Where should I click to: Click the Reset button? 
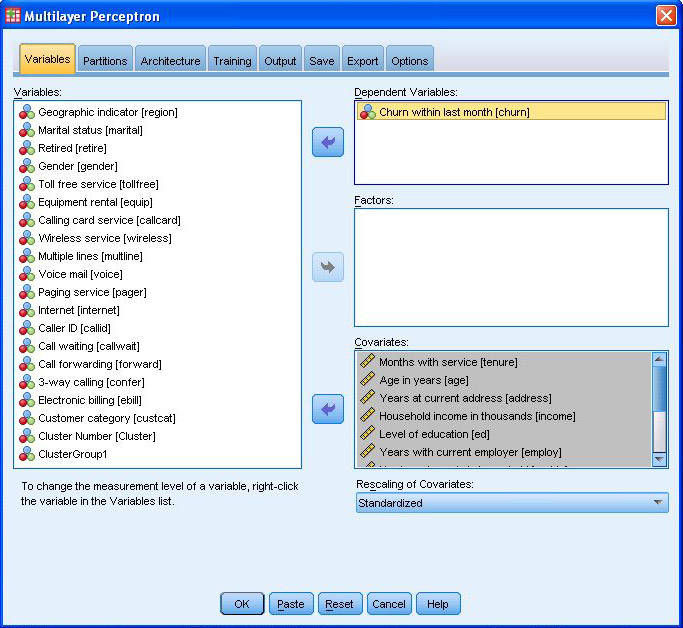[x=339, y=604]
